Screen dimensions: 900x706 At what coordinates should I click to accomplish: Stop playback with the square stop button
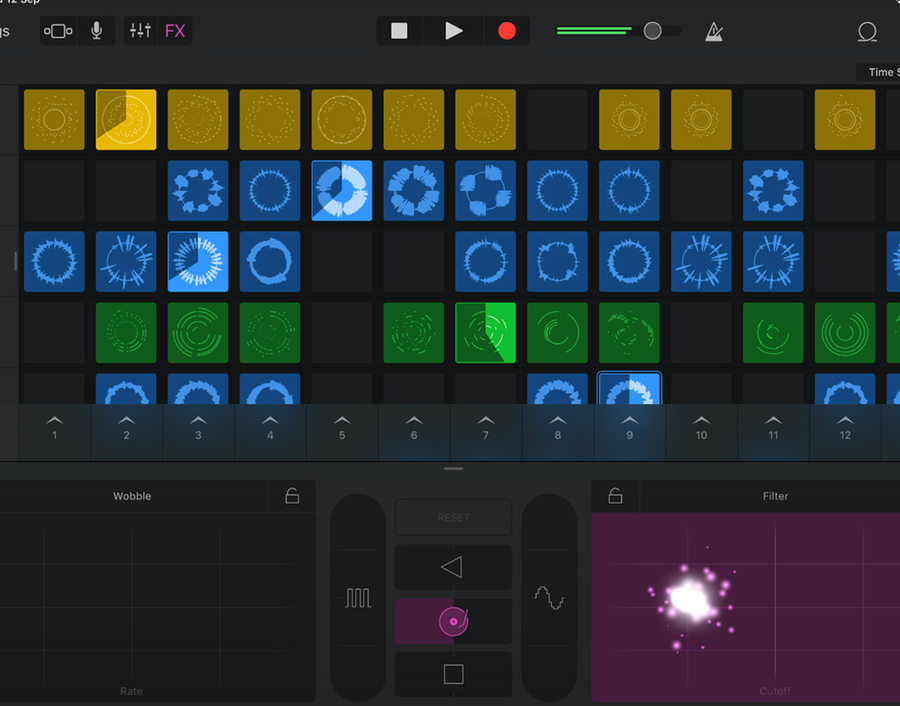click(x=399, y=30)
